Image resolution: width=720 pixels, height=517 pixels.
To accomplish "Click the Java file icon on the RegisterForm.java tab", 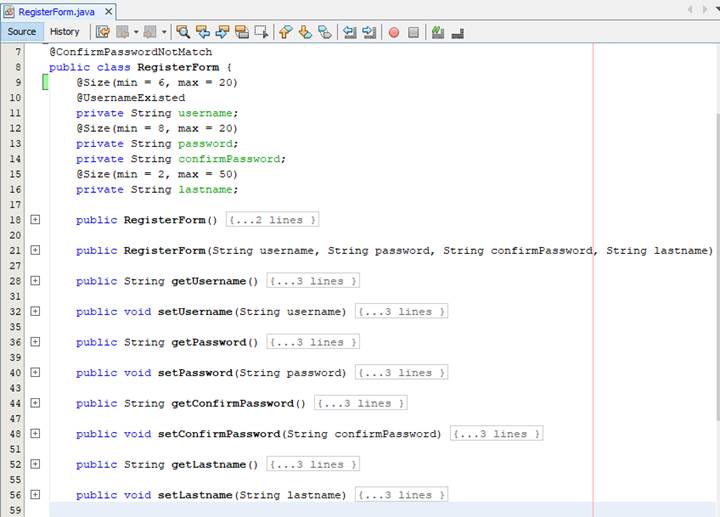I will pos(9,11).
